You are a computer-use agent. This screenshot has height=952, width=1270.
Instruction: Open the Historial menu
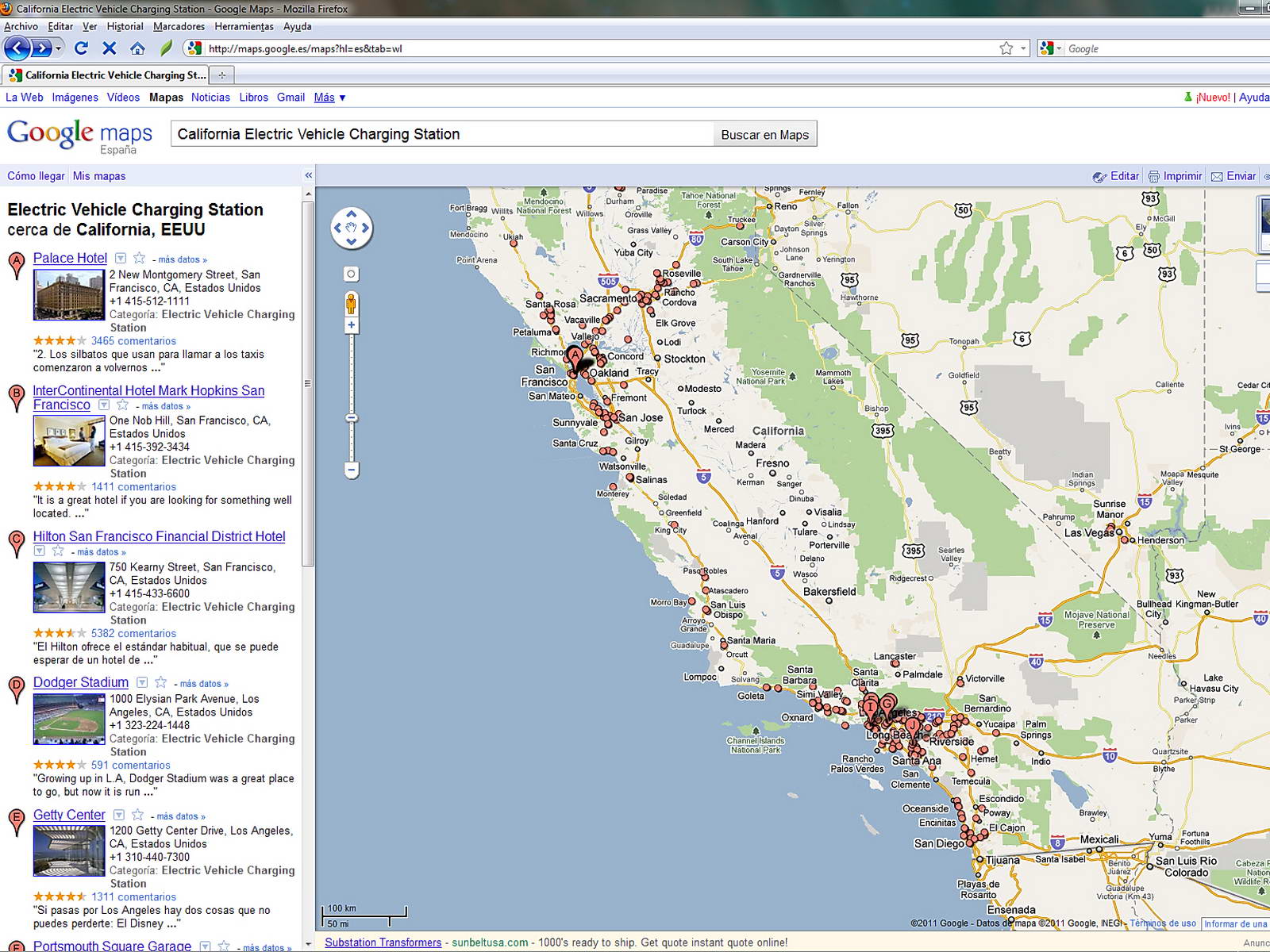click(x=125, y=26)
